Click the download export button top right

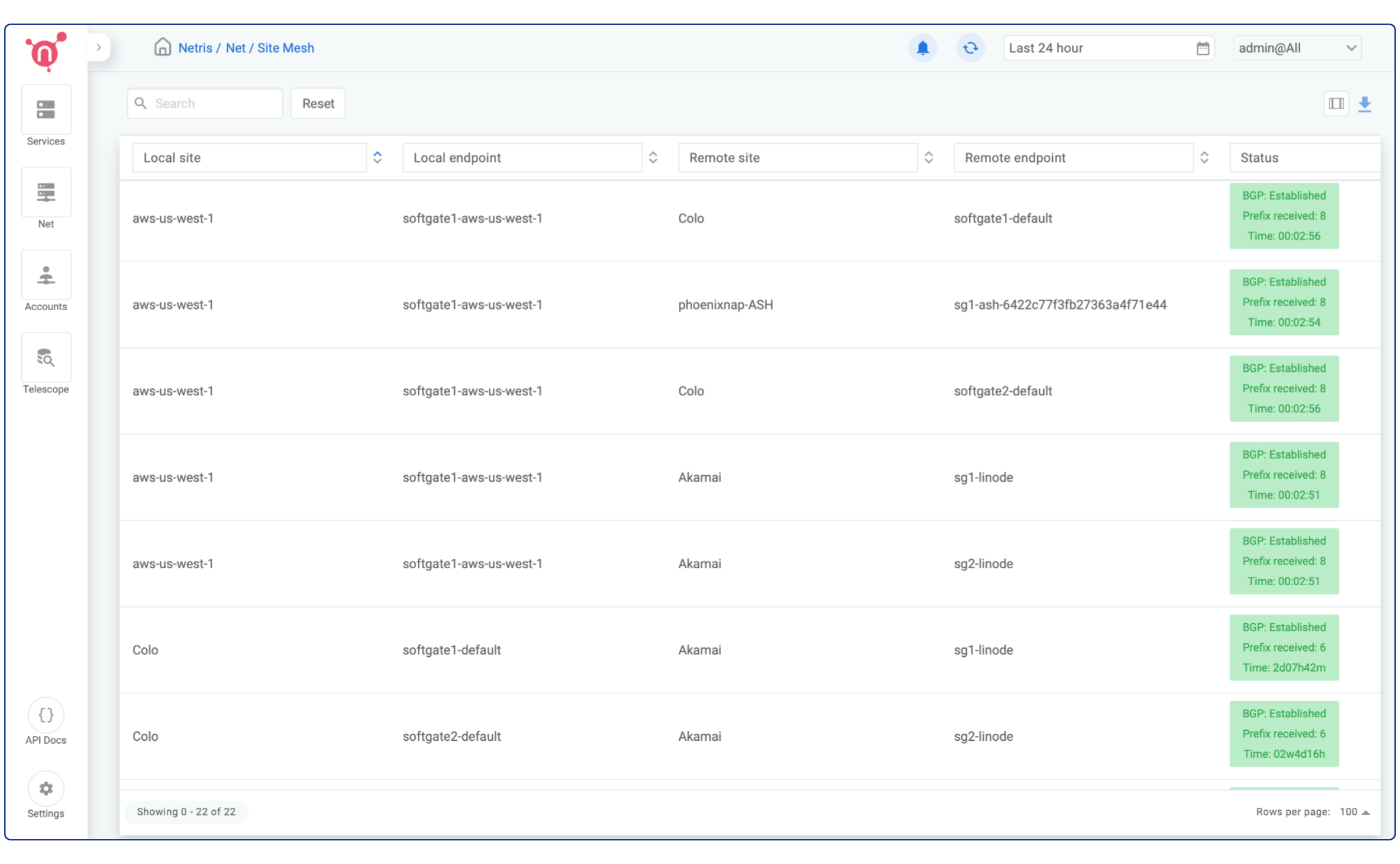[1365, 104]
